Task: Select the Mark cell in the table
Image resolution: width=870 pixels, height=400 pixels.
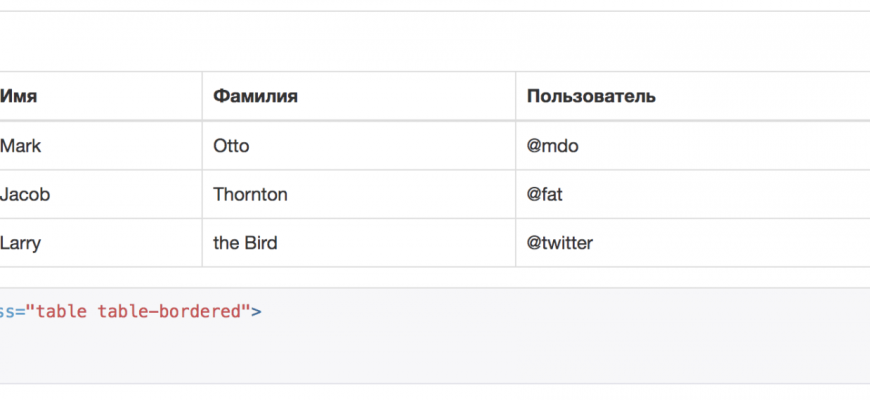Action: [21, 146]
